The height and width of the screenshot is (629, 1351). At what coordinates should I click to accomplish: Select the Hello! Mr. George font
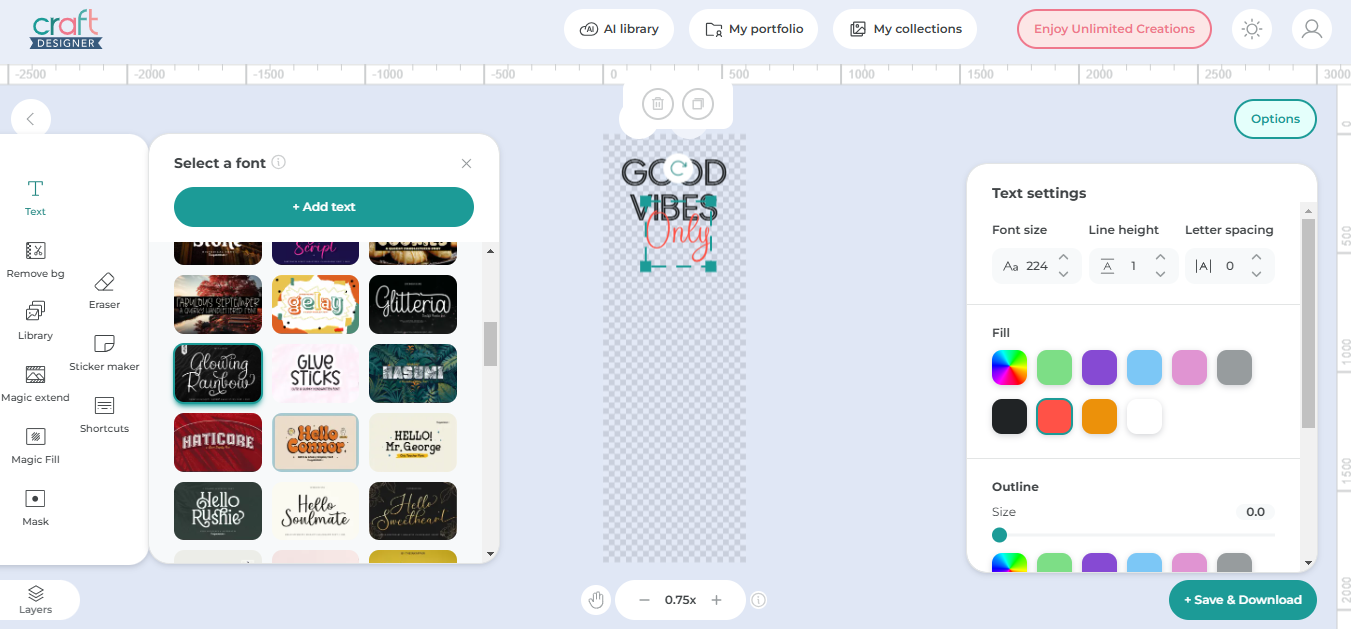coord(413,442)
